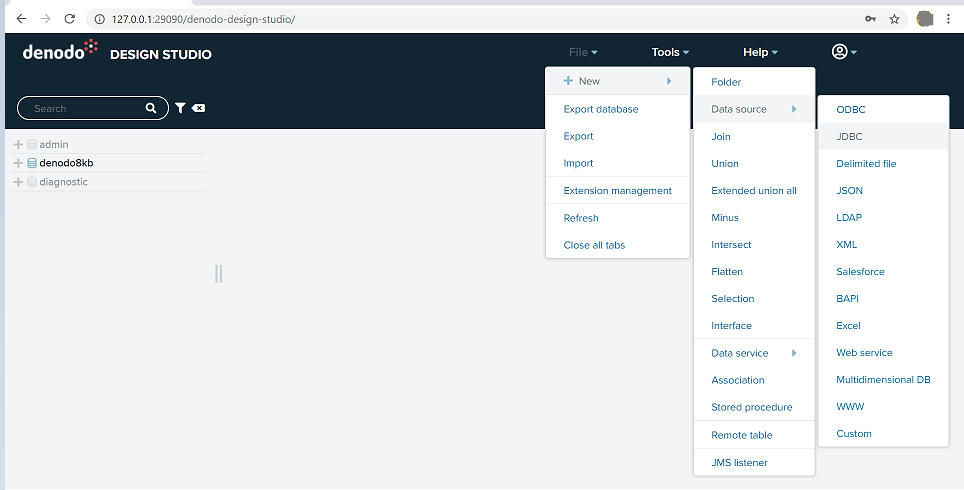Click the admin database icon
Viewport: 964px width, 490px height.
[32, 144]
